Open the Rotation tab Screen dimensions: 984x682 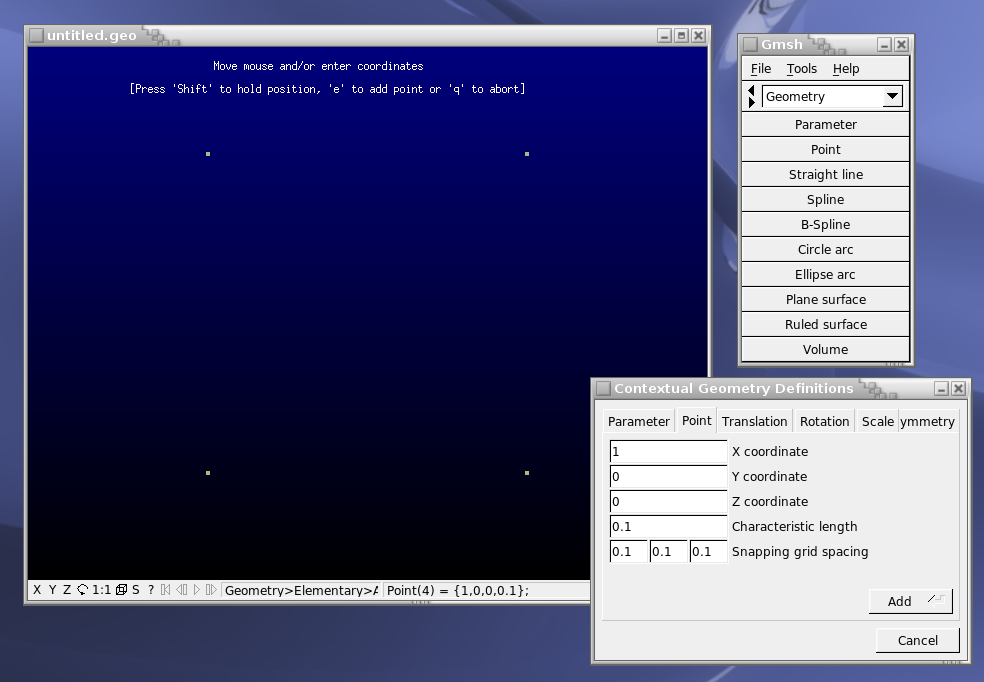(x=824, y=421)
